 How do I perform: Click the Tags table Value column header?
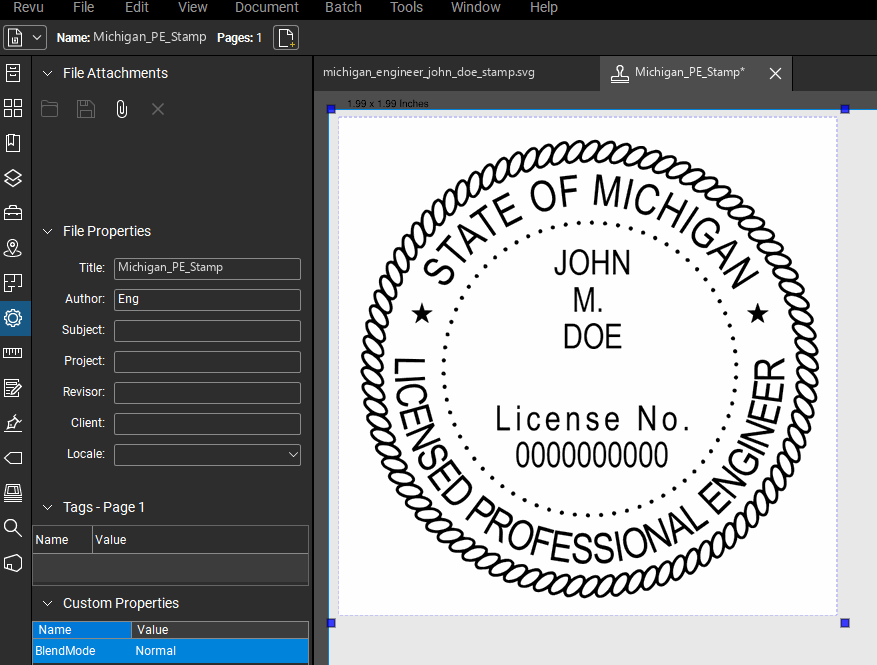pyautogui.click(x=200, y=540)
